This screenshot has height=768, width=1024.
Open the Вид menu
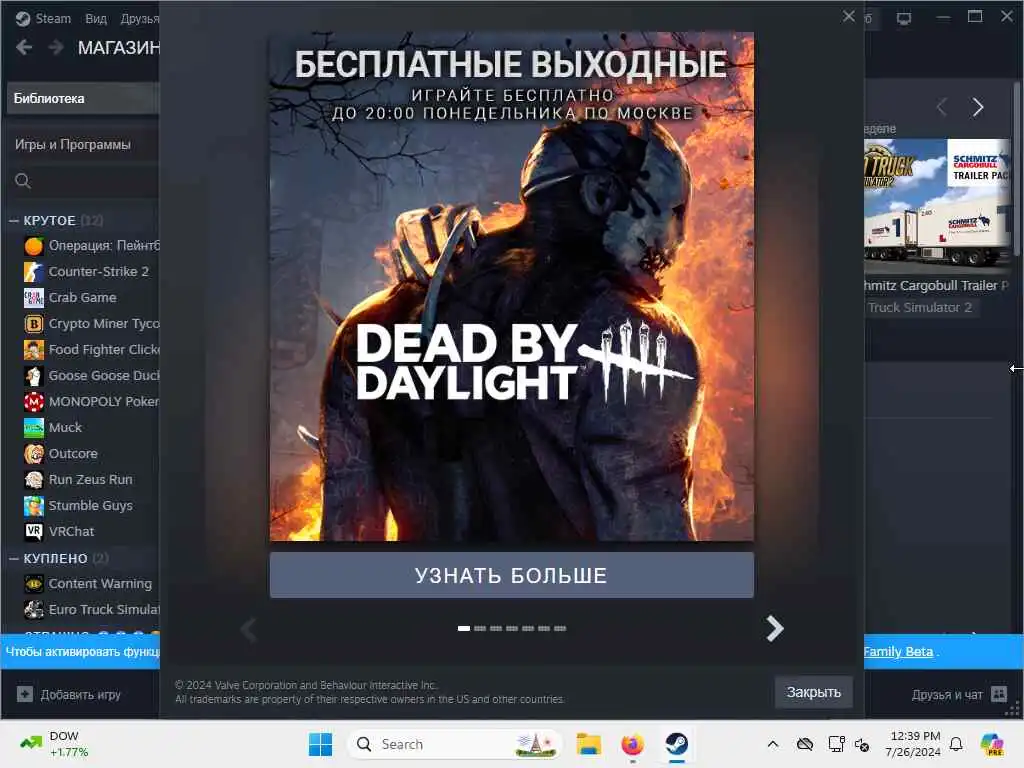point(95,18)
